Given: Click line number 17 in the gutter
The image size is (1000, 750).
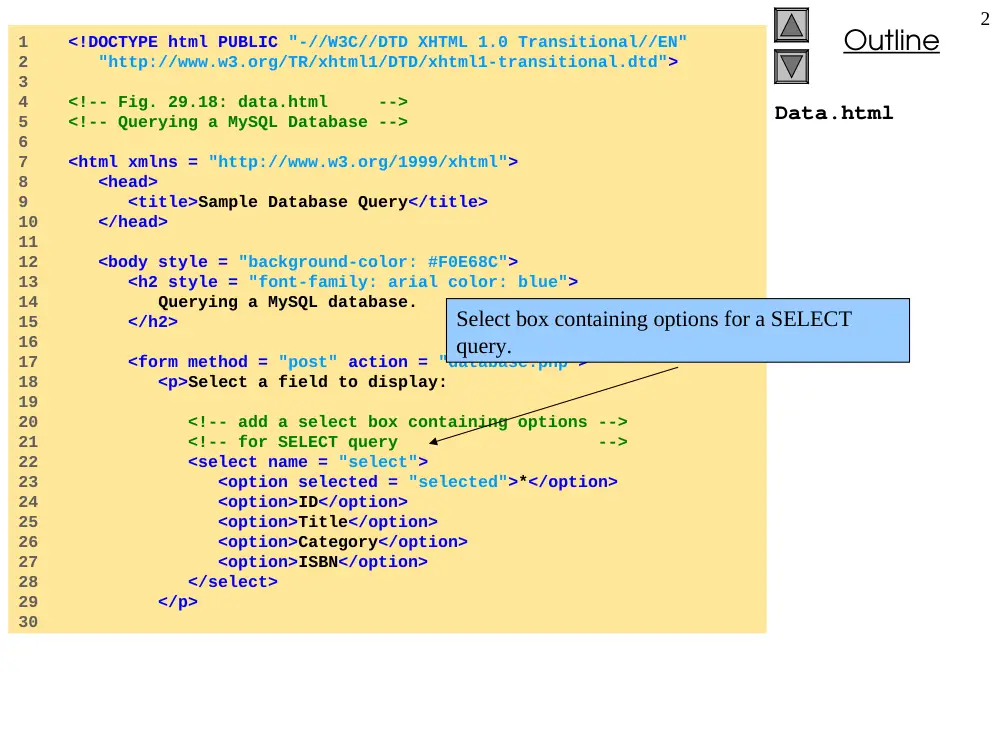Looking at the screenshot, I should click(28, 362).
